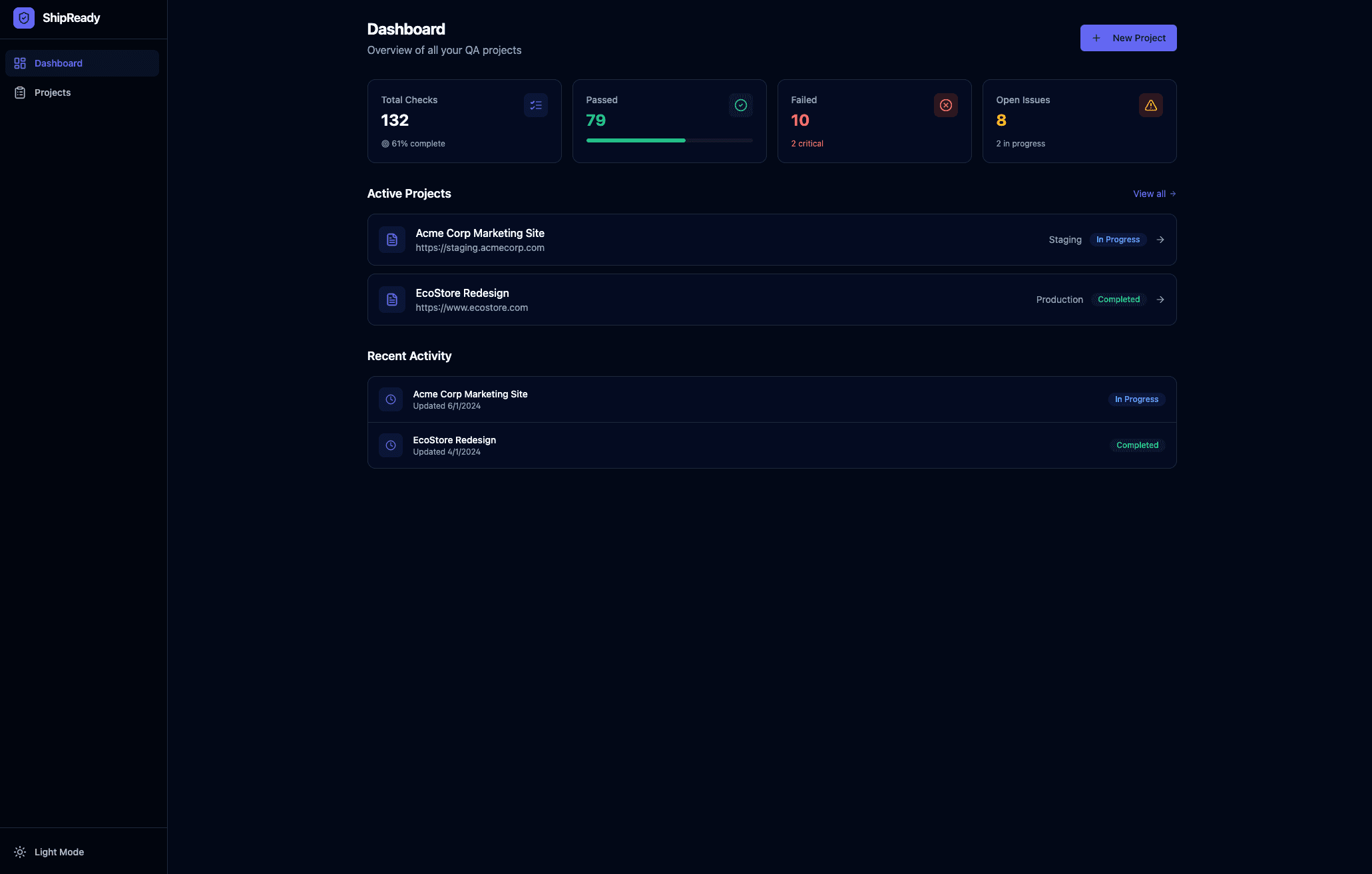Click the https://staging.acmecorp.com URL
The image size is (1372, 874).
(480, 248)
